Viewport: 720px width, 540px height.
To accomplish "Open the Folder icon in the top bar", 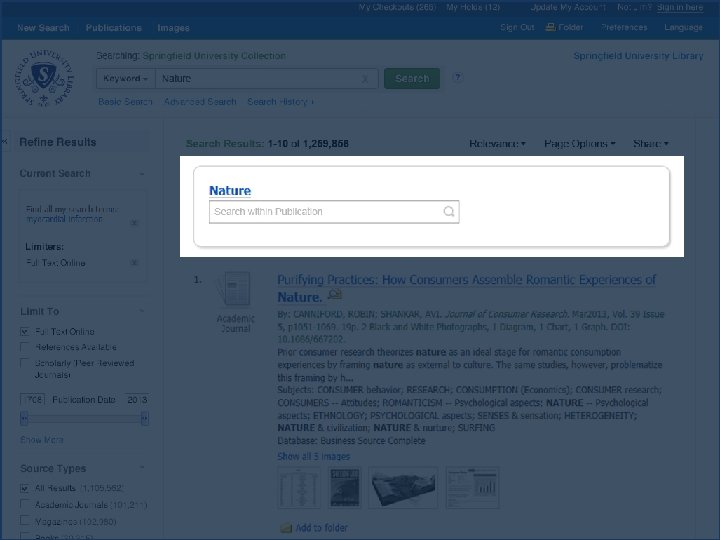I will [550, 28].
